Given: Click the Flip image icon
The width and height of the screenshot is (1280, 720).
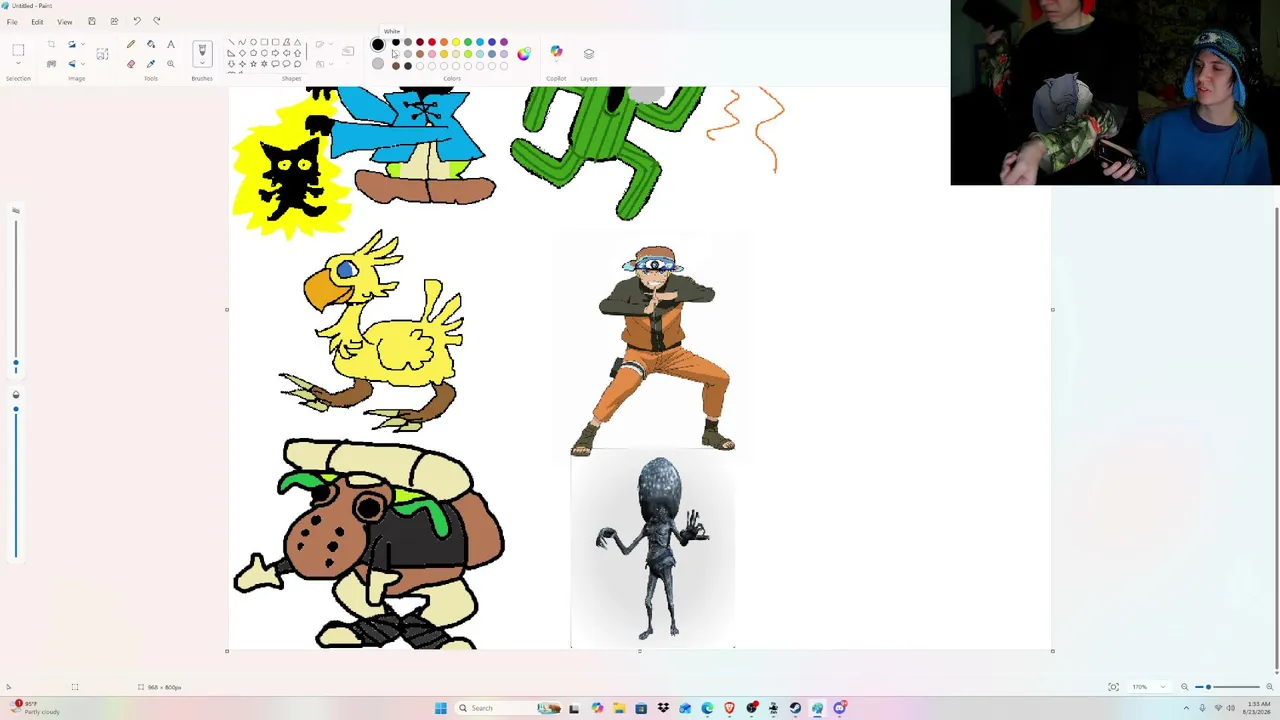Looking at the screenshot, I should [x=71, y=64].
